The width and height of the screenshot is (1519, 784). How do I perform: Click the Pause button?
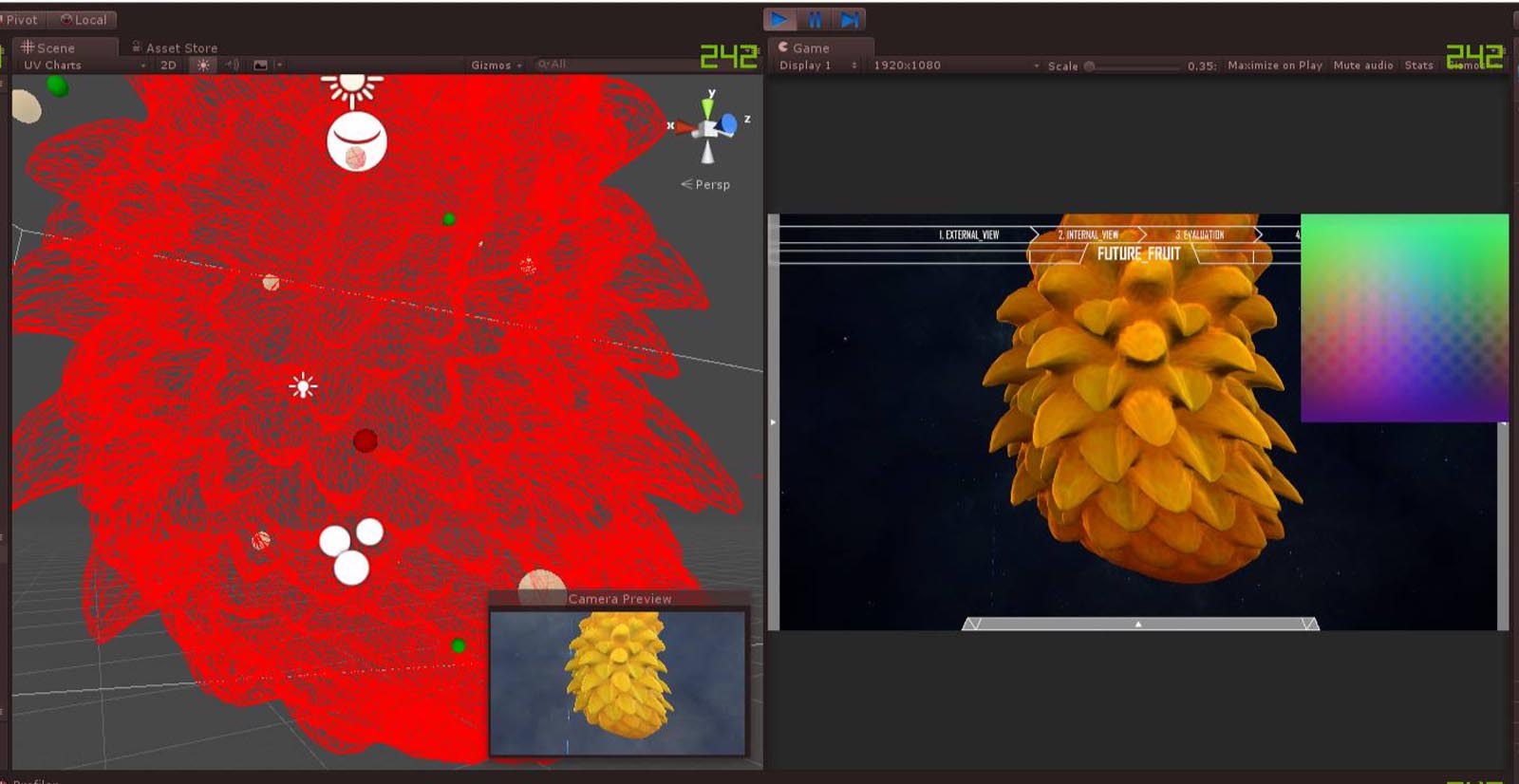click(815, 19)
